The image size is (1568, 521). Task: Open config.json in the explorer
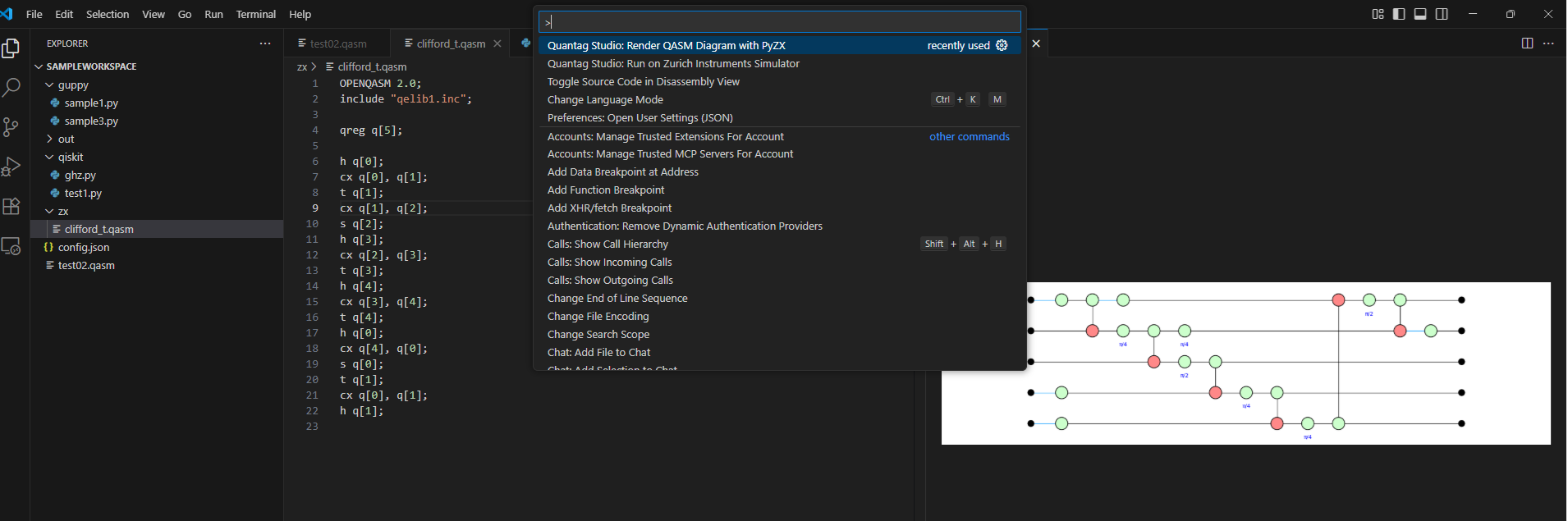click(x=83, y=248)
